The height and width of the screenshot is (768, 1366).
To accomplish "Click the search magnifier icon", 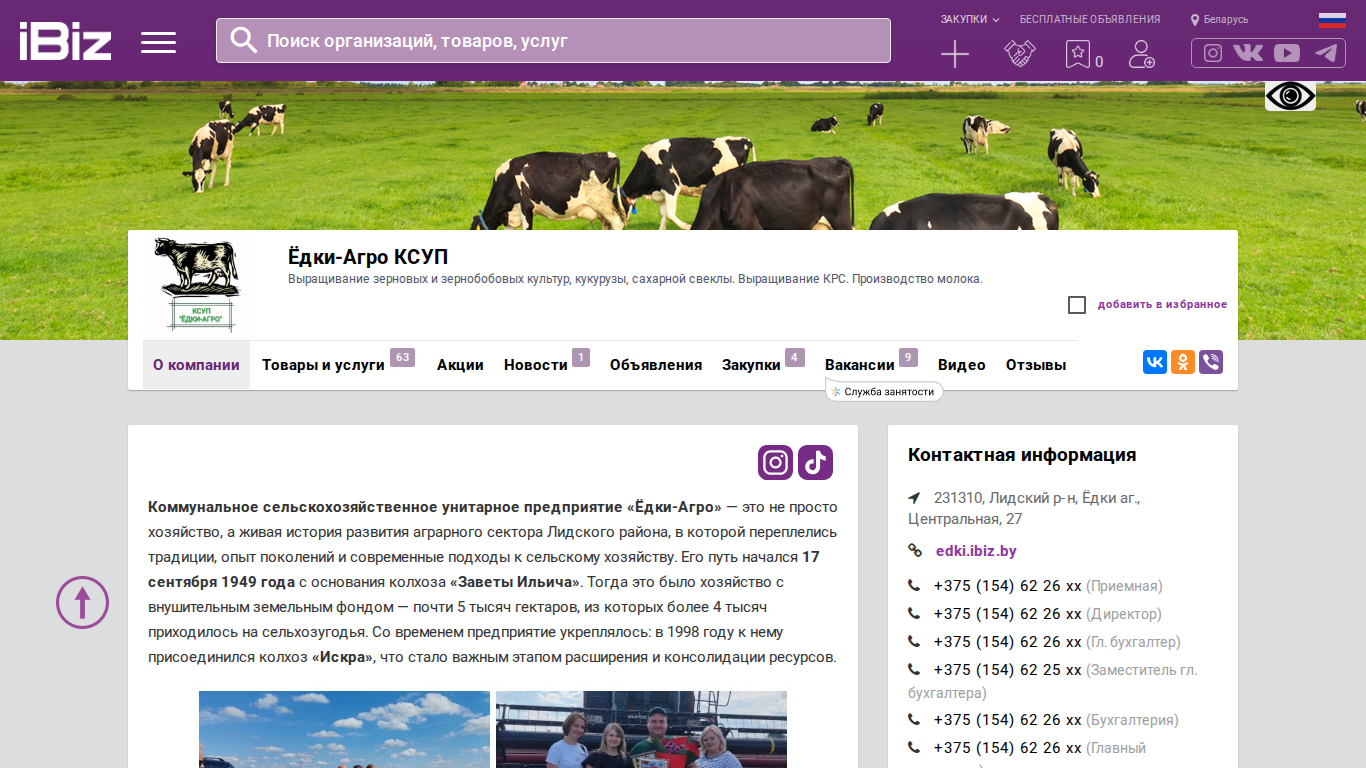I will [243, 40].
